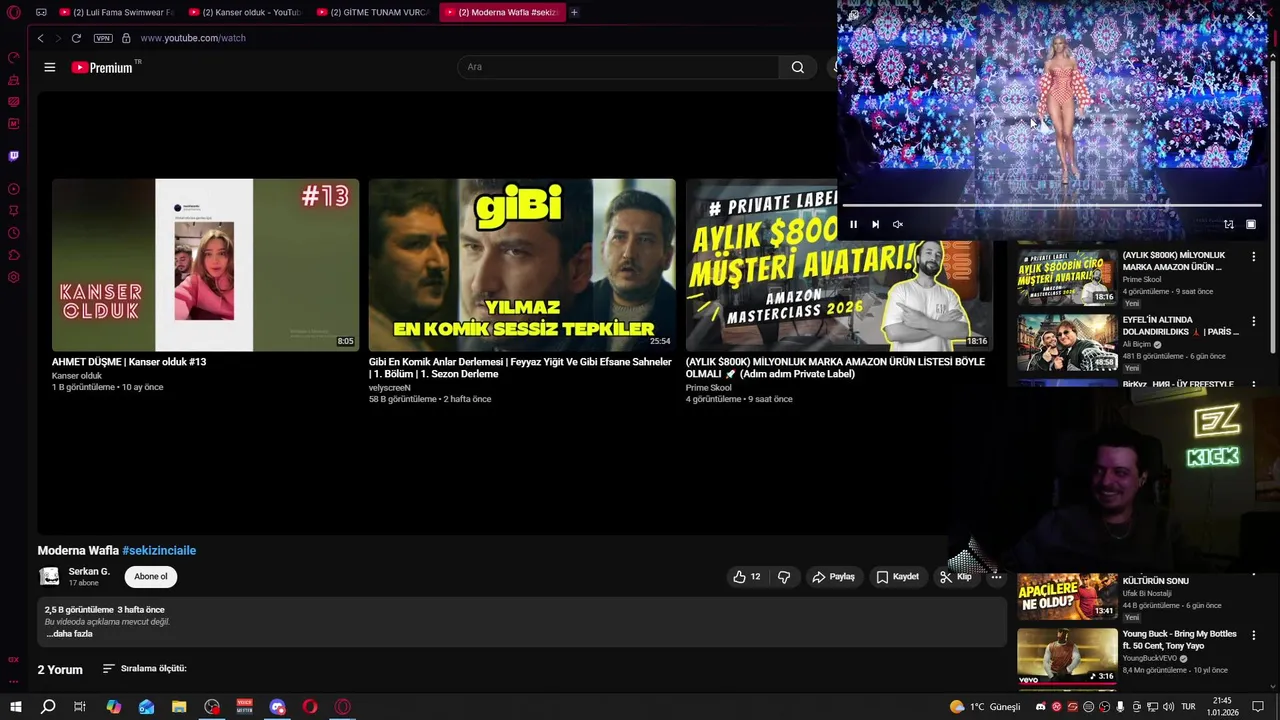Like the video with 12 likes
1280x720 pixels.
[747, 576]
